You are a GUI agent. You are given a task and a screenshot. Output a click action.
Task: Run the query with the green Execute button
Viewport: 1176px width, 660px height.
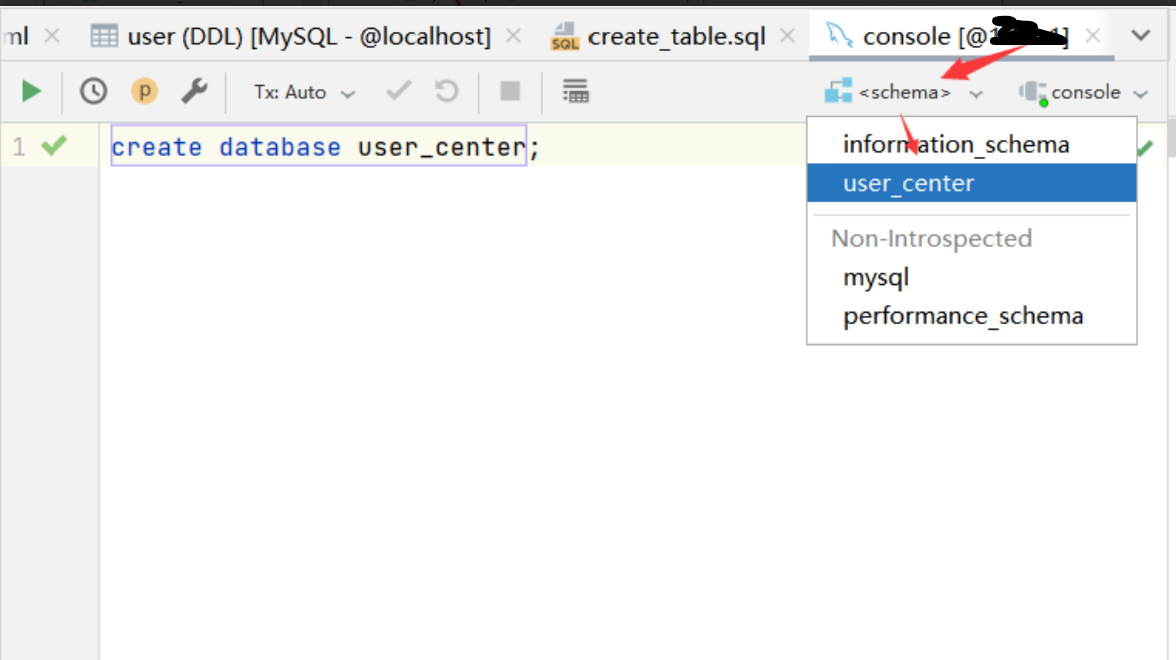(31, 92)
